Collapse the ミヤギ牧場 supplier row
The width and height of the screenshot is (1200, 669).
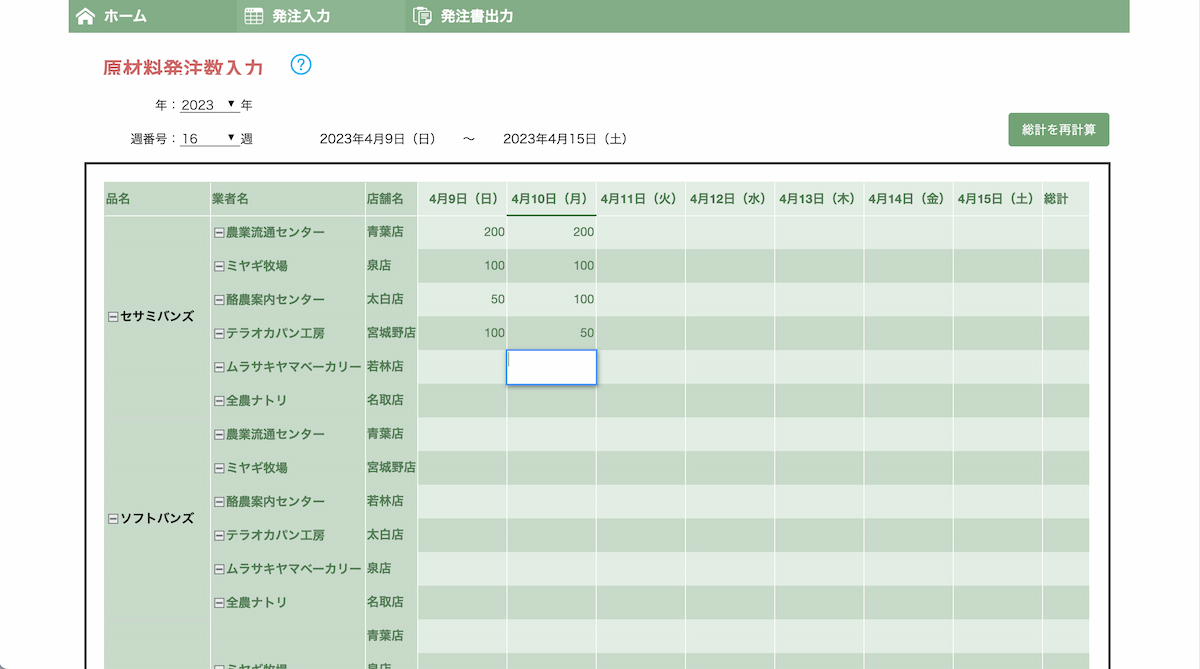(217, 265)
